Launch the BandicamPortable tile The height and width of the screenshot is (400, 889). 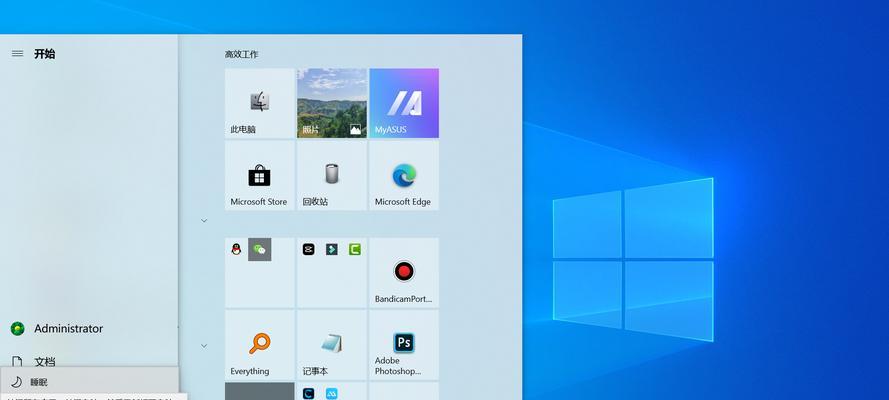[x=404, y=273]
